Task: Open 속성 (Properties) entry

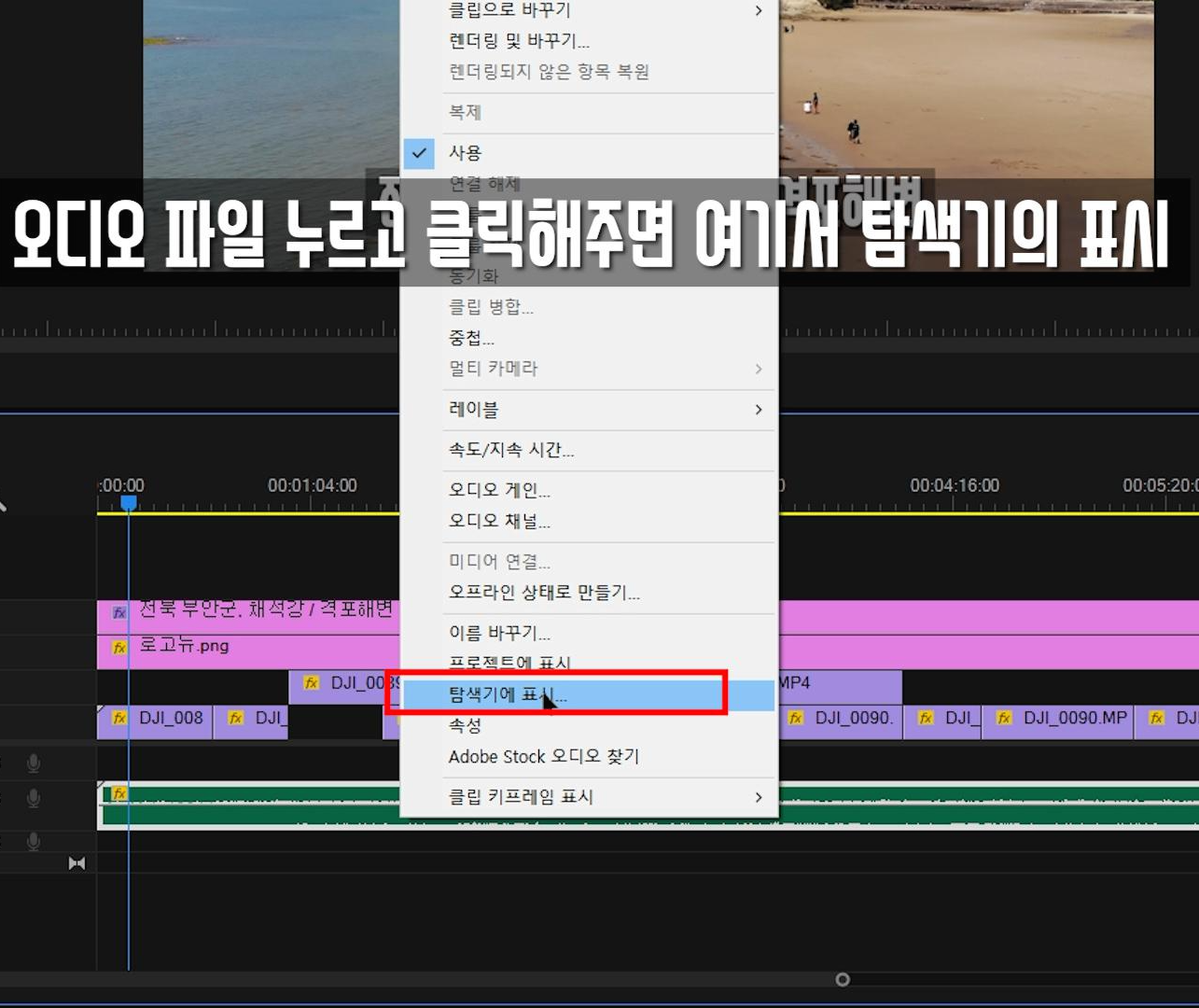Action: [465, 725]
